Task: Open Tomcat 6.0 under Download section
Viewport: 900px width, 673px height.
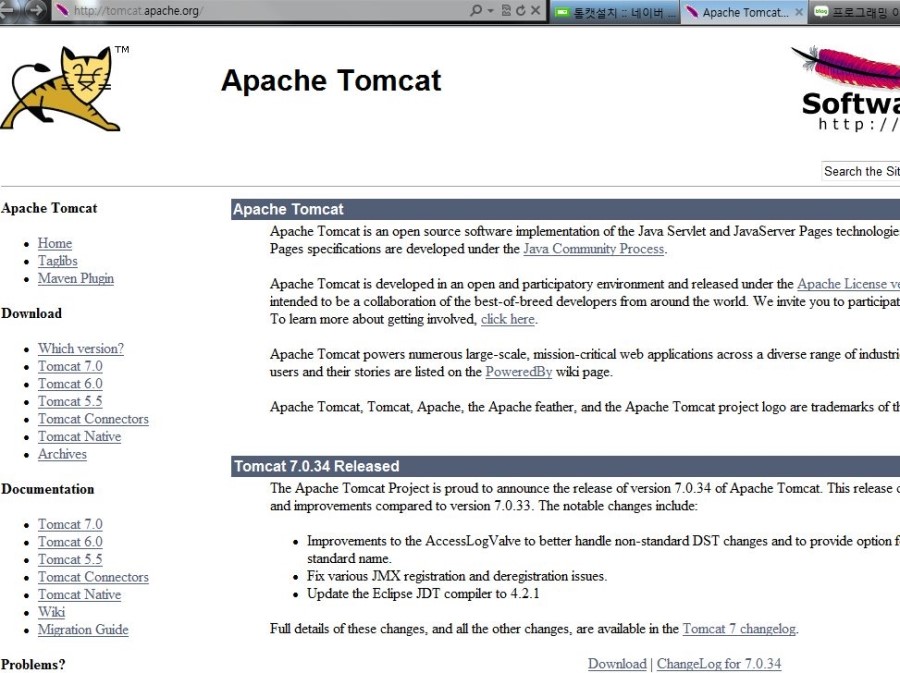Action: (x=70, y=384)
